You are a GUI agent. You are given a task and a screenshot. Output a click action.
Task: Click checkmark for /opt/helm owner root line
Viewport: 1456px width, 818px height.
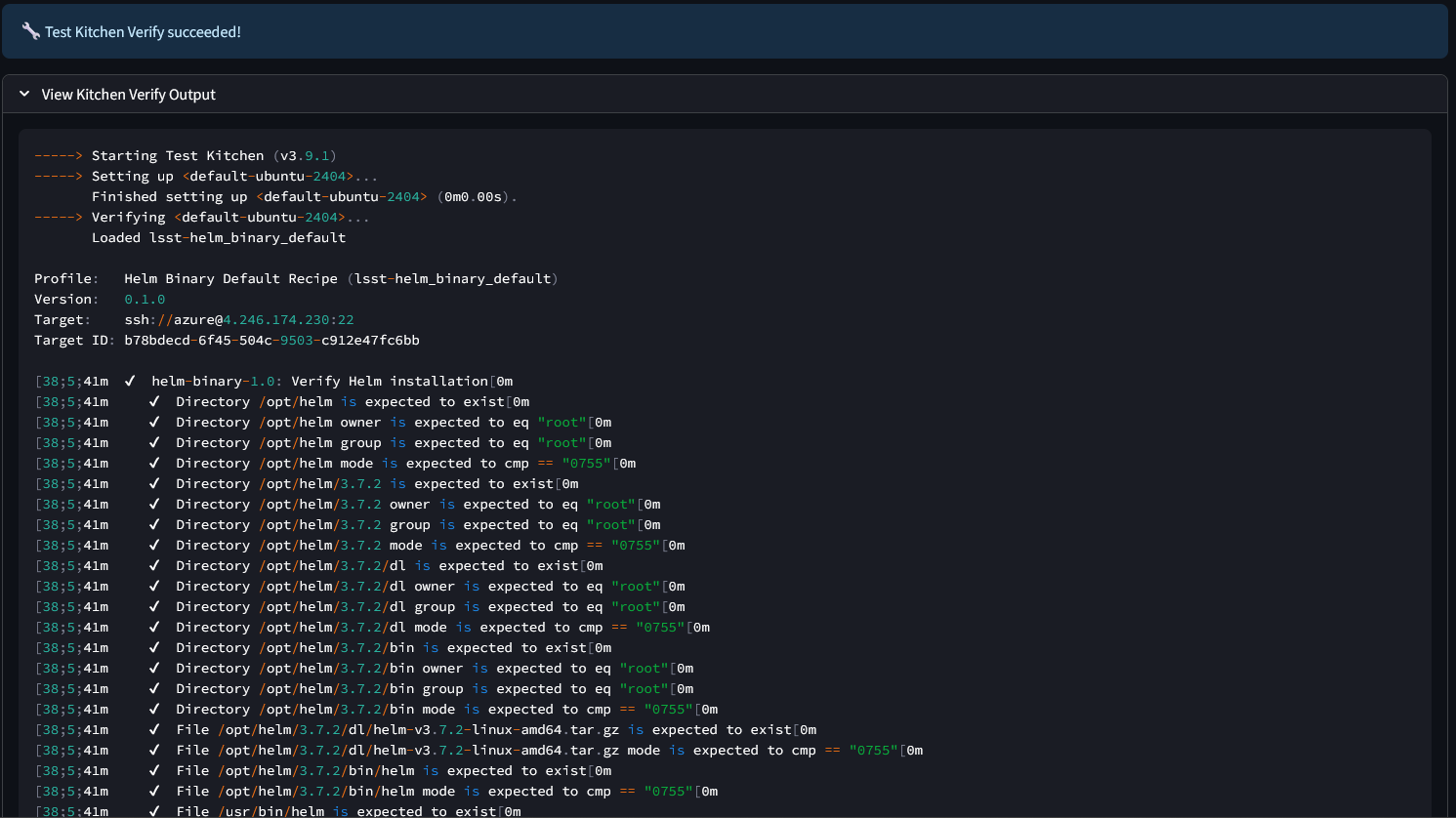coord(154,423)
